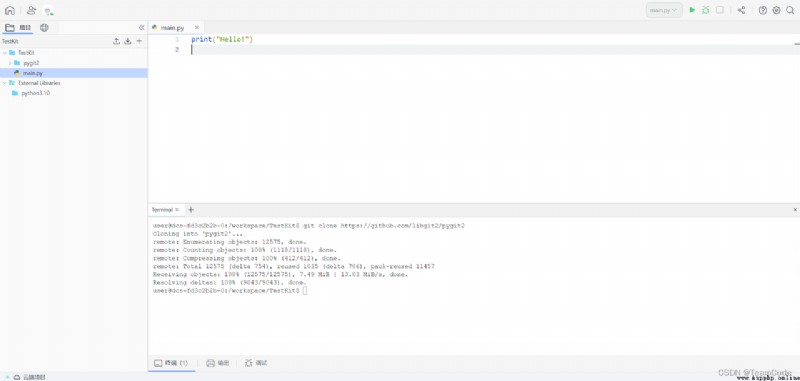Close the main.py editor tab
The height and width of the screenshot is (381, 800).
(196, 28)
